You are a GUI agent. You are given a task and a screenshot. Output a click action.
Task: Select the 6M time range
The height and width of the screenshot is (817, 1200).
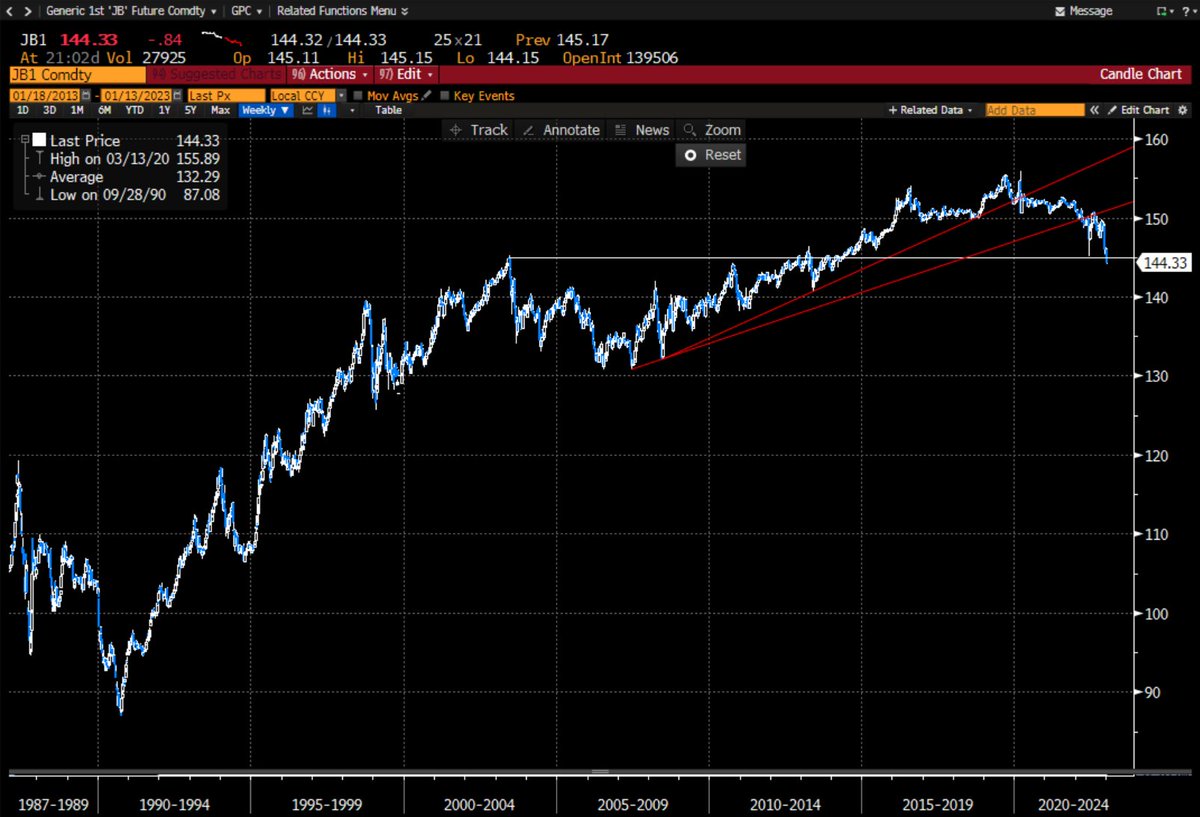[104, 110]
